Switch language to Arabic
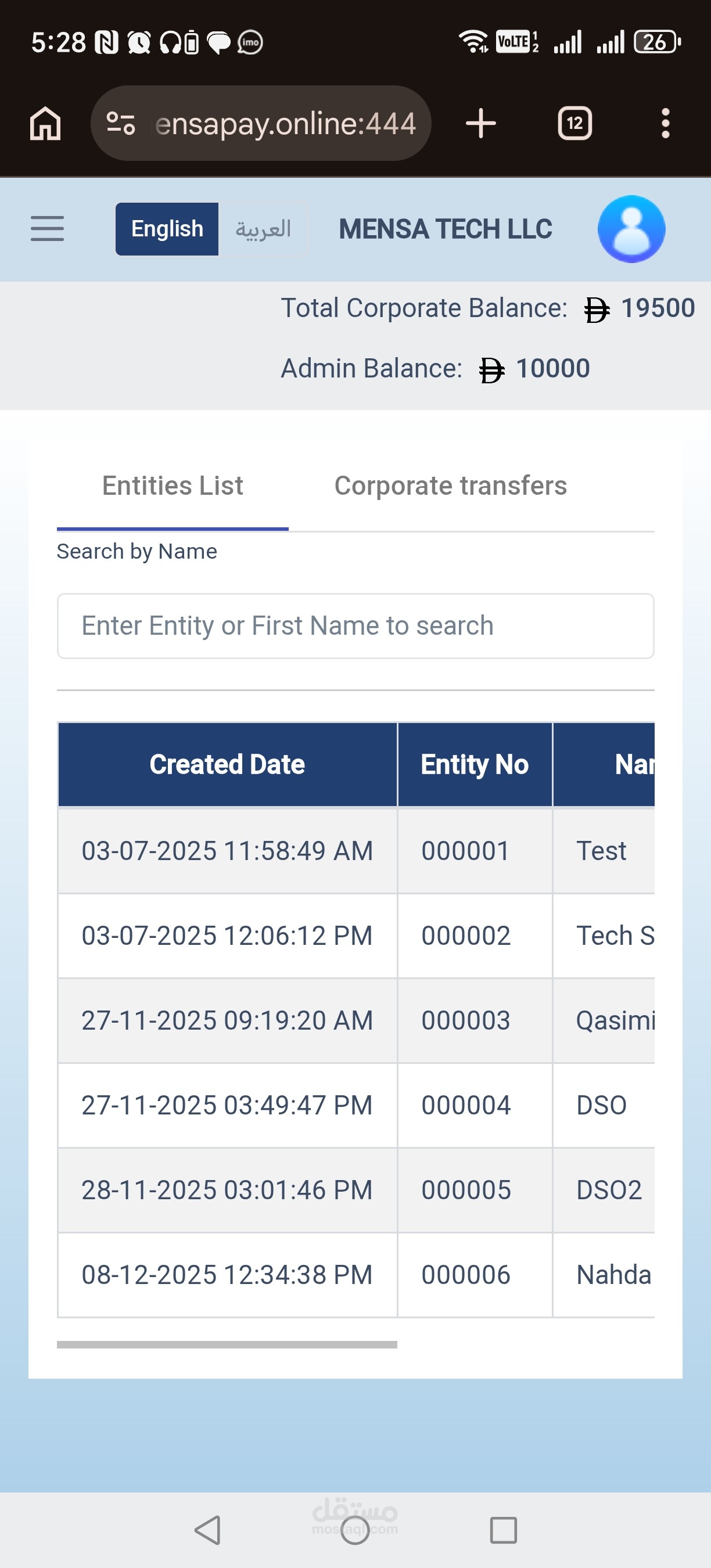Viewport: 711px width, 1568px height. click(x=263, y=229)
